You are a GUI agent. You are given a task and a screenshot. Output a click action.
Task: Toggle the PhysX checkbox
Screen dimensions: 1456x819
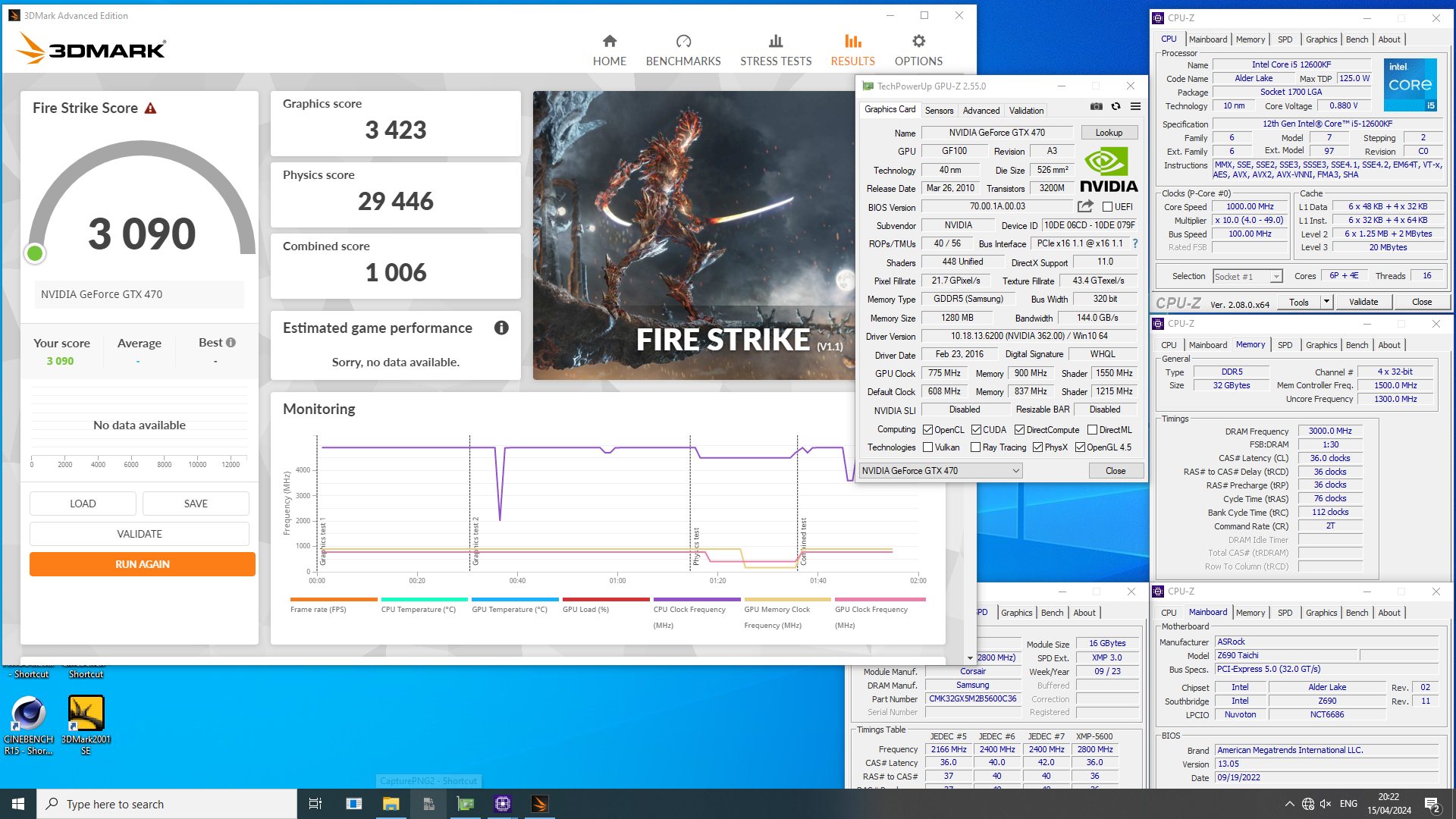(x=1037, y=447)
